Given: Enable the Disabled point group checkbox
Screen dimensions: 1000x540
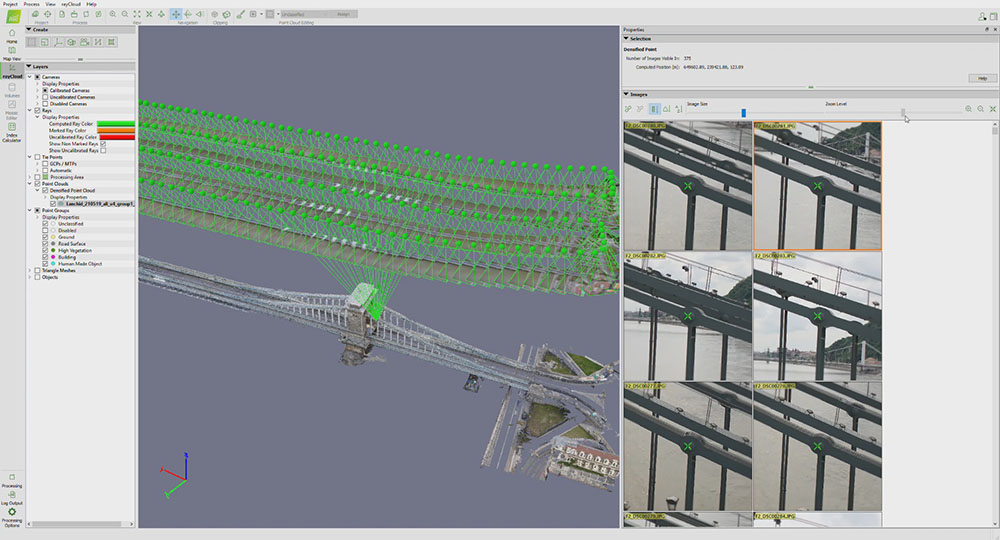Looking at the screenshot, I should point(45,230).
